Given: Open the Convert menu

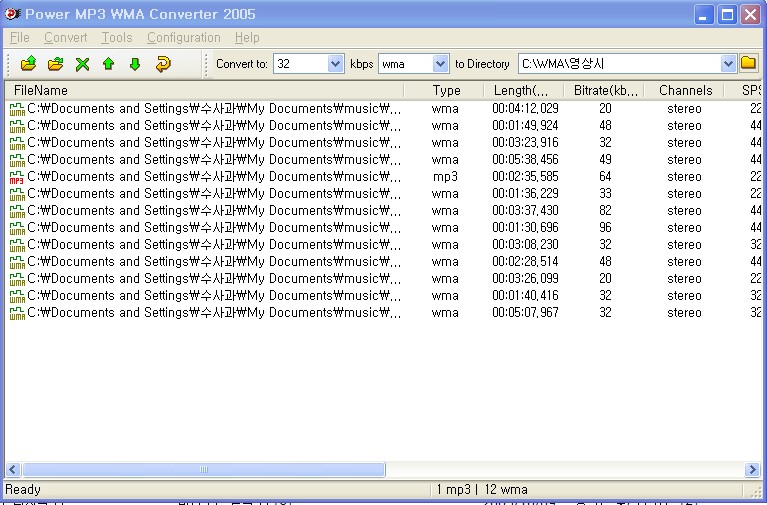Looking at the screenshot, I should click(x=66, y=38).
